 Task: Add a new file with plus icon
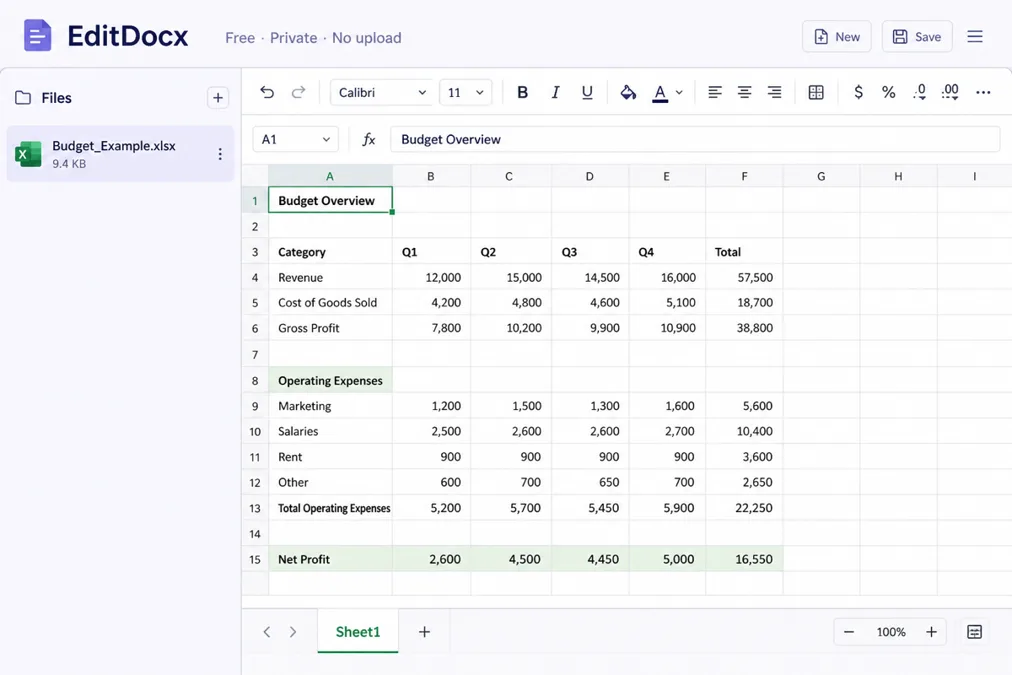218,97
